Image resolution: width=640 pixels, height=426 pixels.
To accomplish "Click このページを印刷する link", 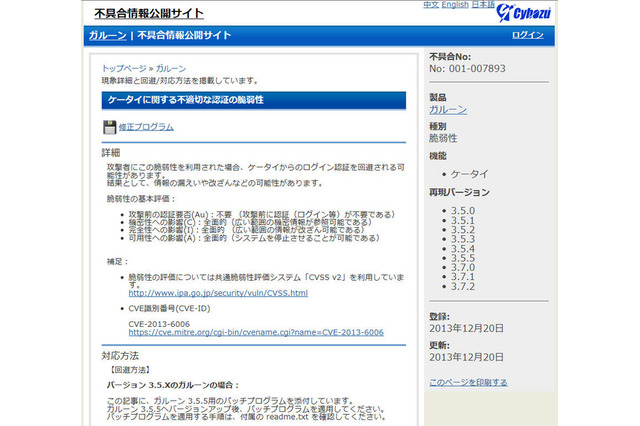I will (468, 383).
